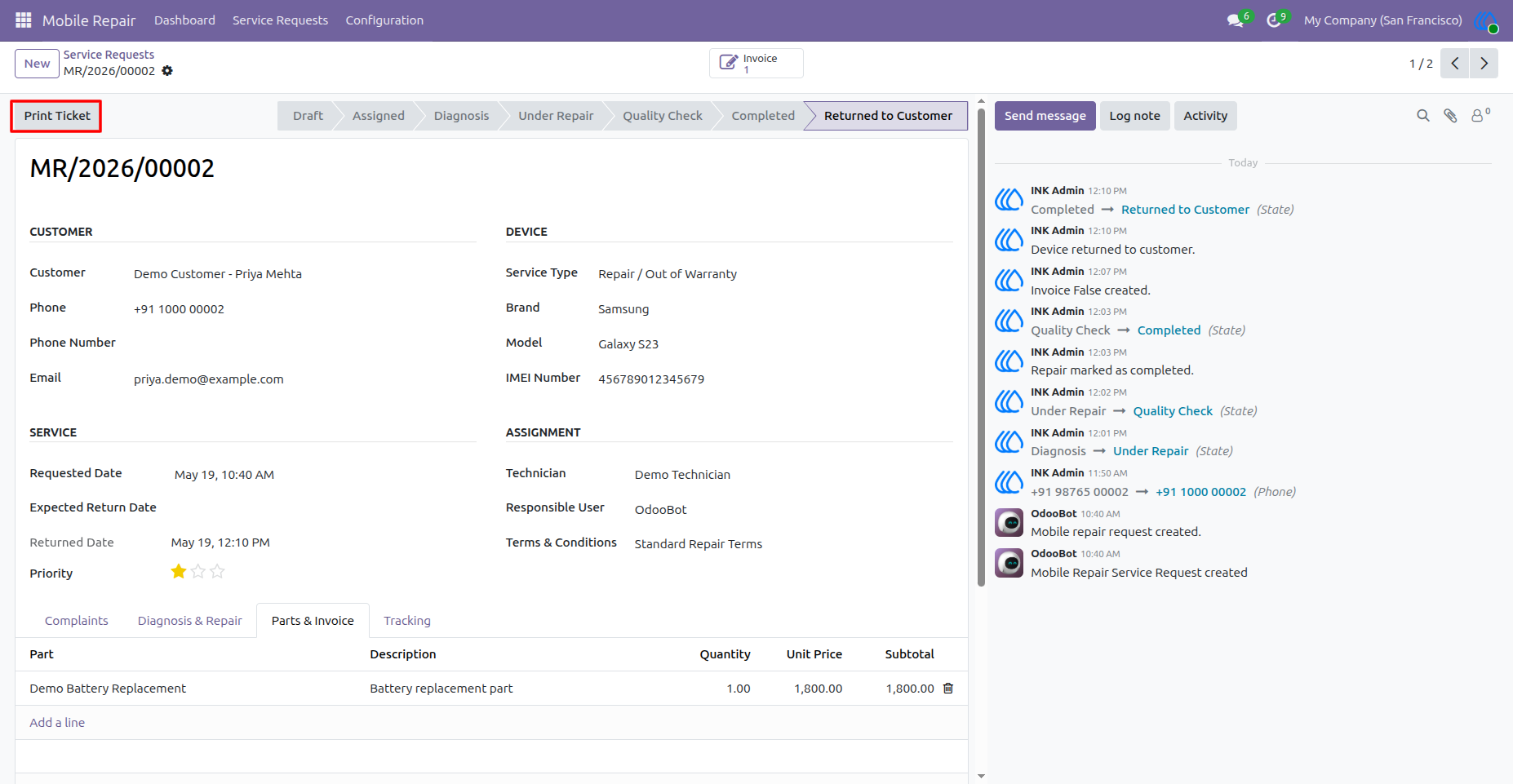The image size is (1513, 784).
Task: Open the My Company (San Francisco) switcher
Action: 1382,20
